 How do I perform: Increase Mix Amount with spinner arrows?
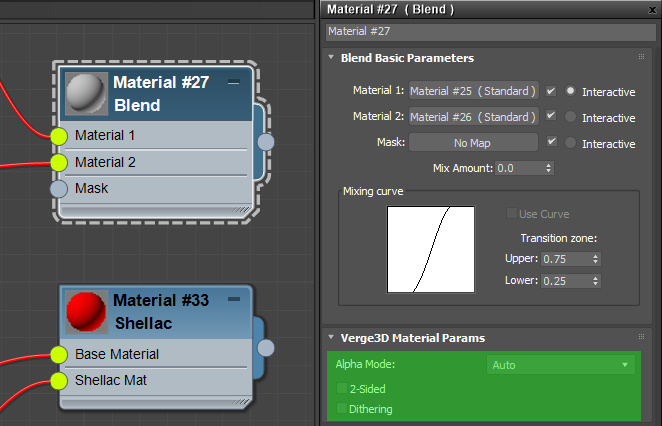click(548, 166)
